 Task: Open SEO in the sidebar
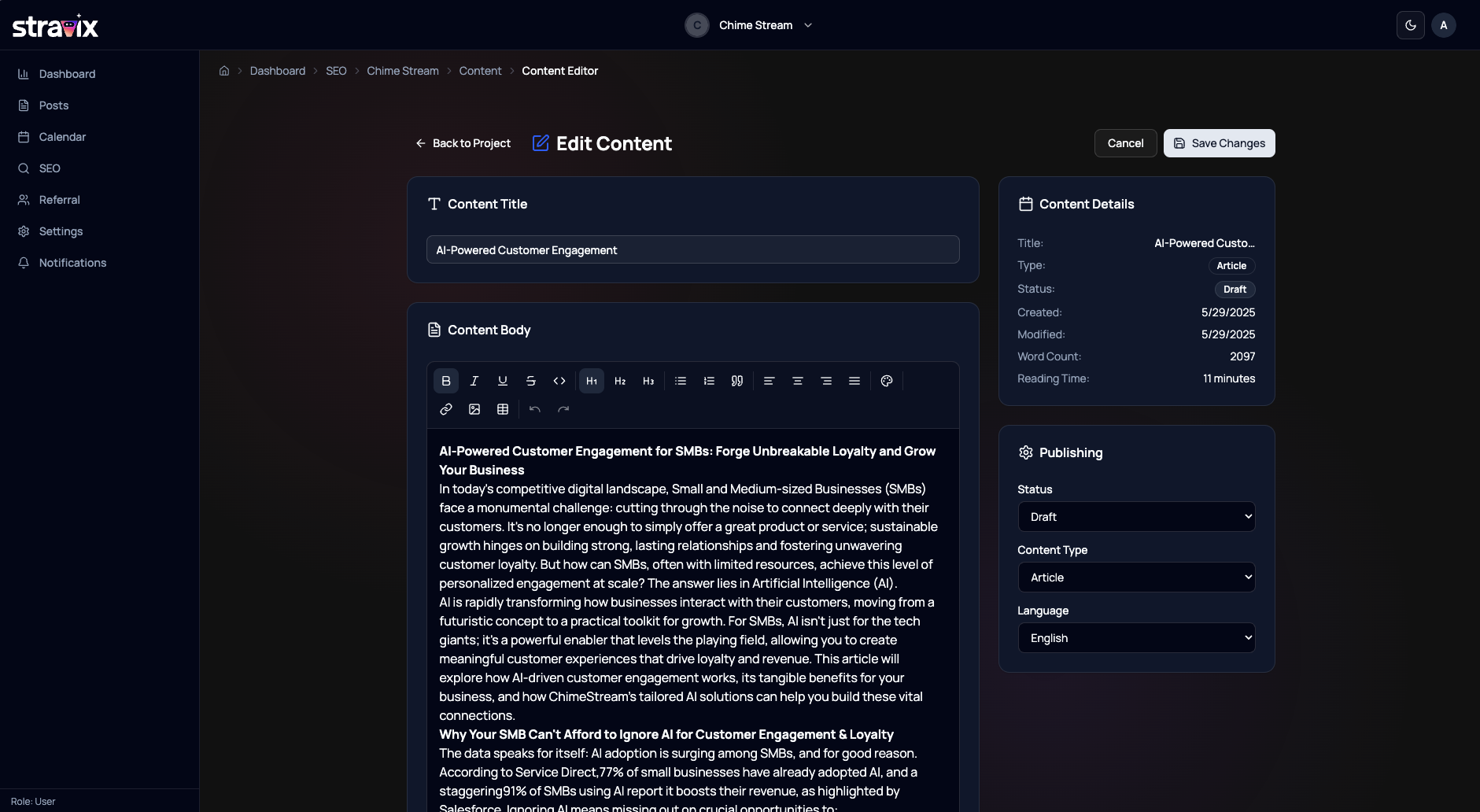click(99, 168)
